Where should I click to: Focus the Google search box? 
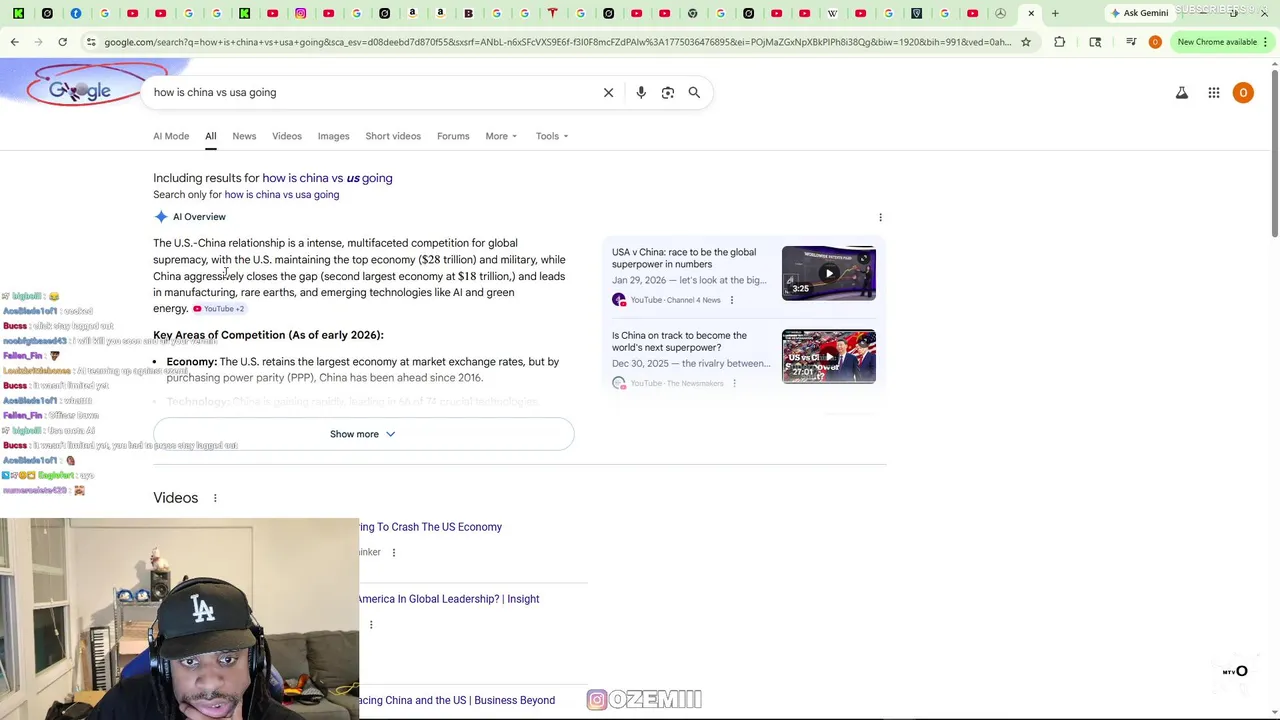click(x=370, y=92)
